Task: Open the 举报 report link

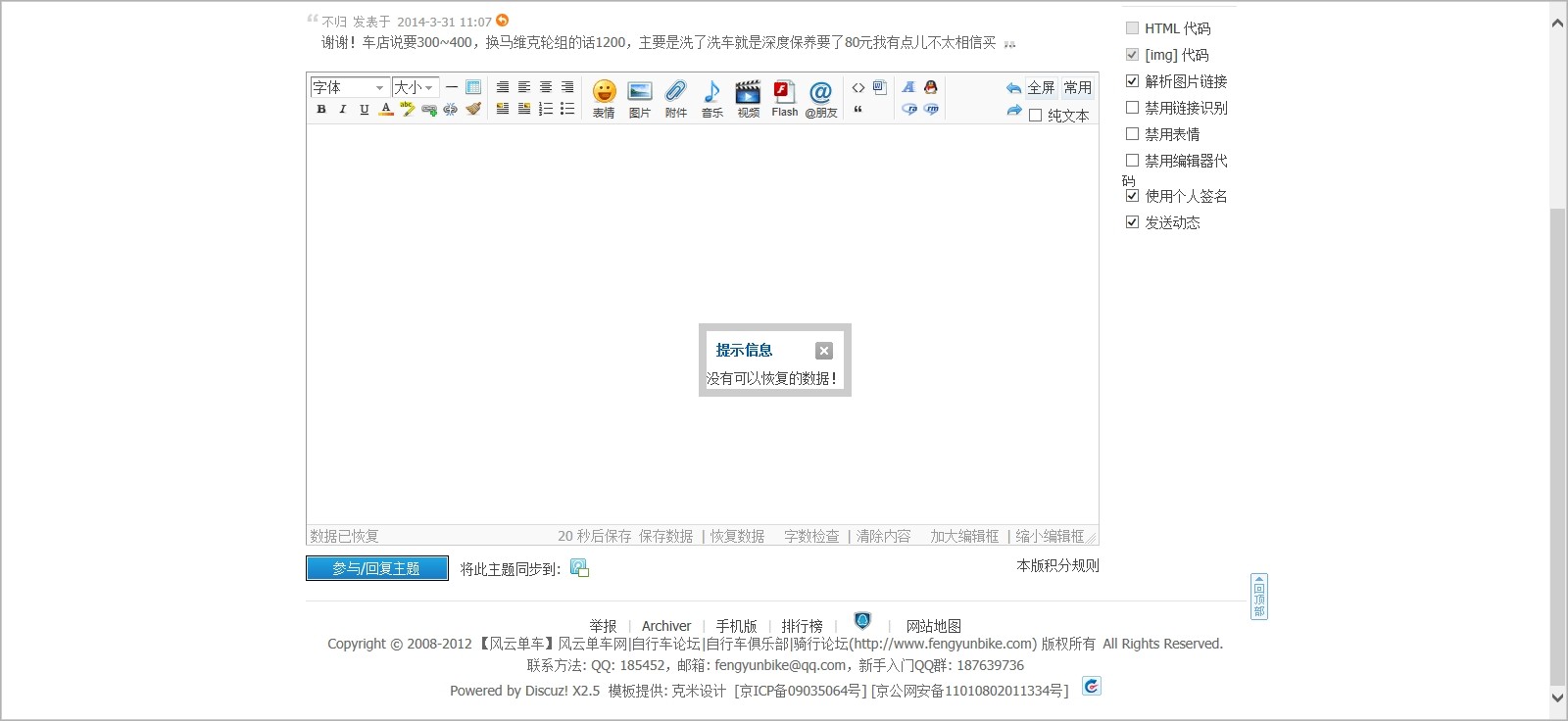Action: 603,626
